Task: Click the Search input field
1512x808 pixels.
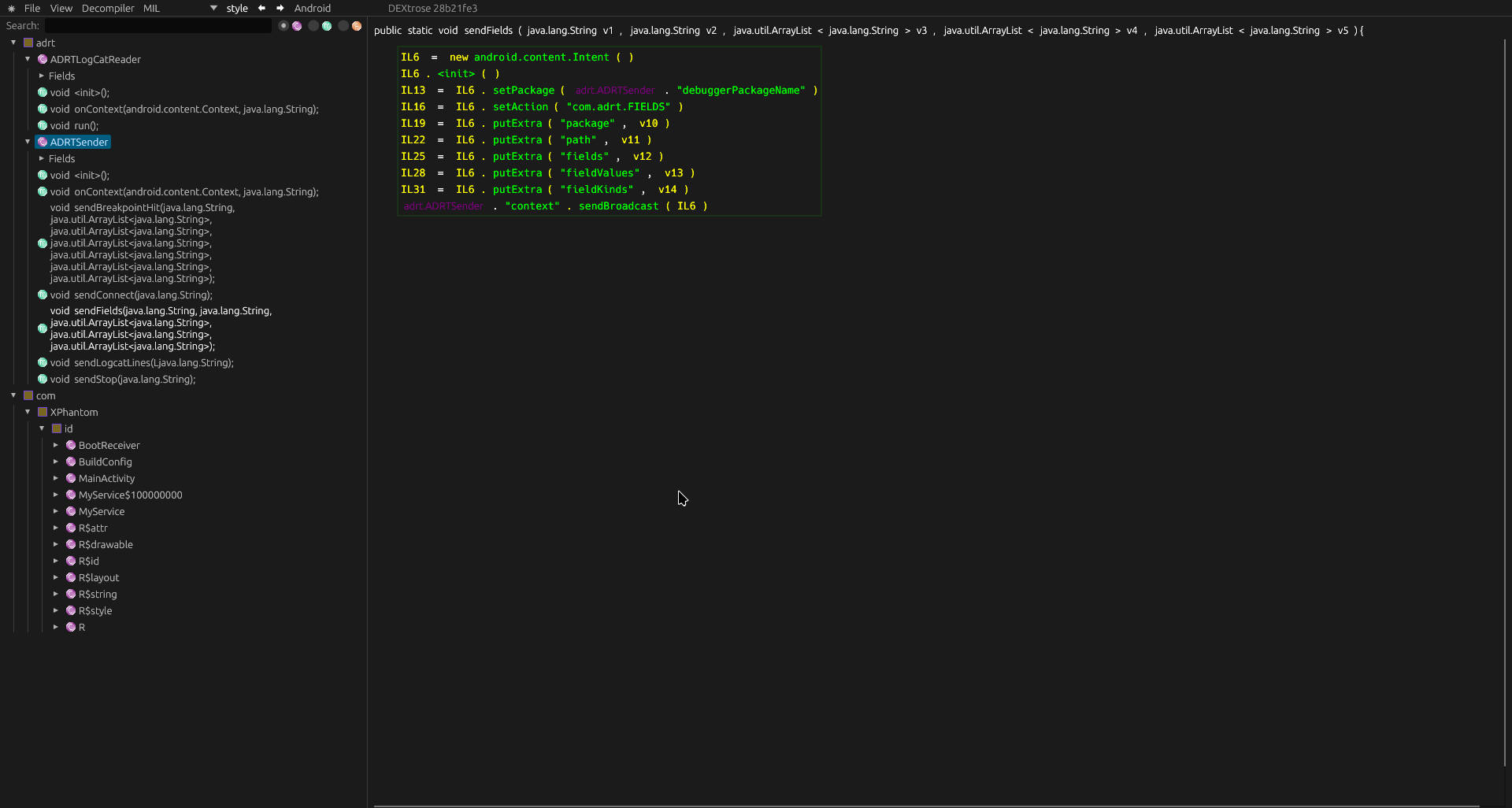Action: tap(157, 26)
